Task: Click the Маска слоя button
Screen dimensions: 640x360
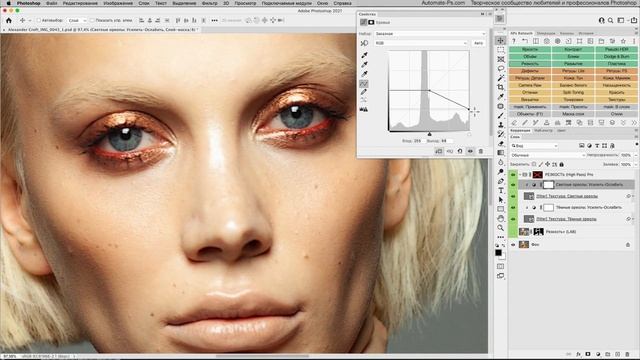Action: point(573,114)
